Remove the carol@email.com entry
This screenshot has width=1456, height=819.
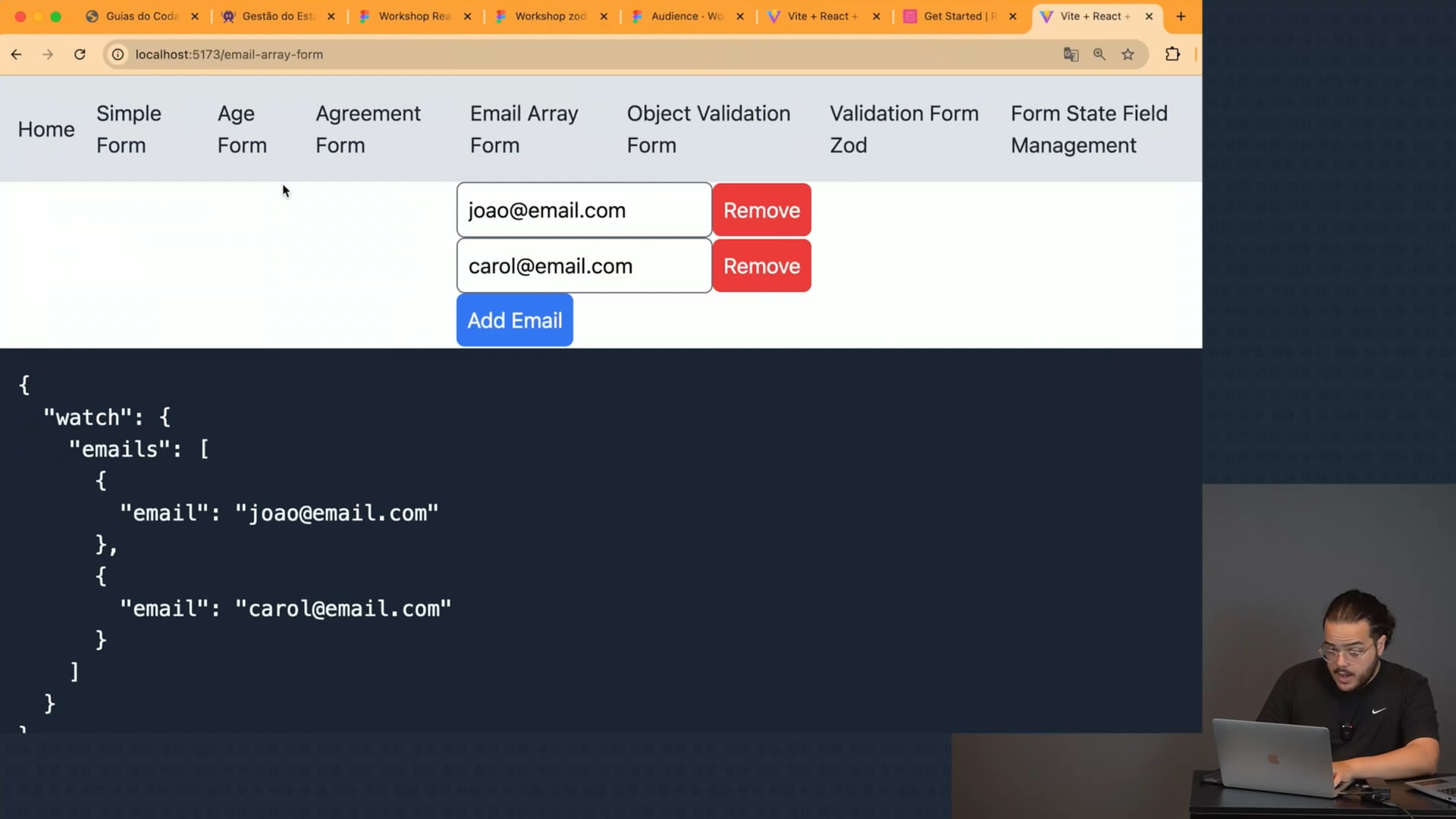(761, 266)
